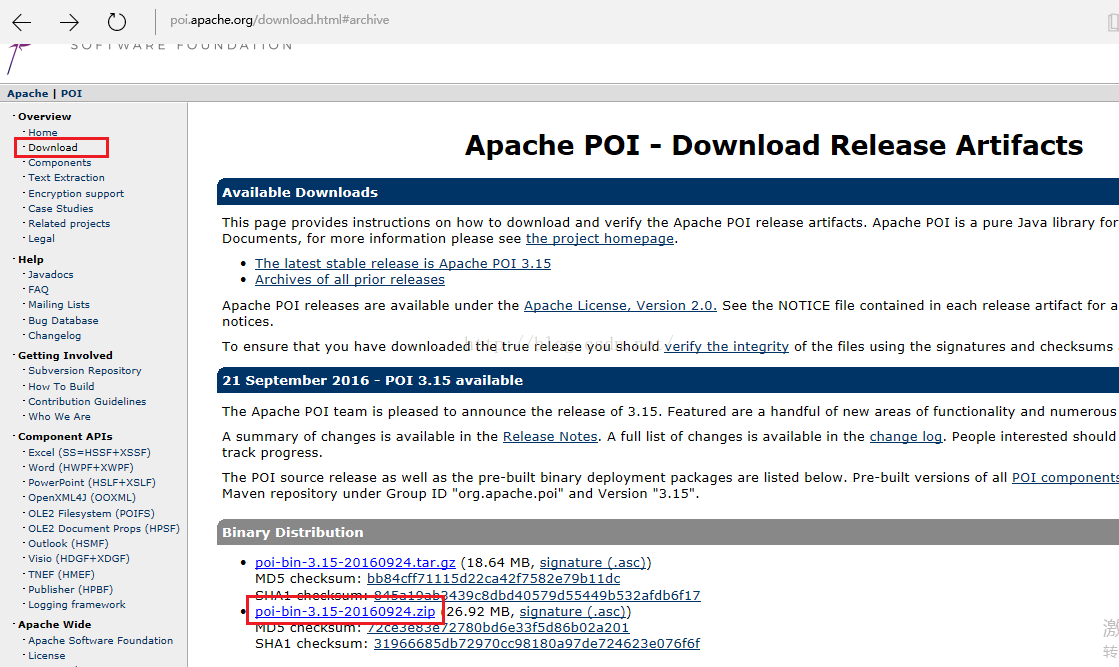Image resolution: width=1119 pixels, height=667 pixels.
Task: Open Changelog sidebar link
Action: [x=54, y=336]
